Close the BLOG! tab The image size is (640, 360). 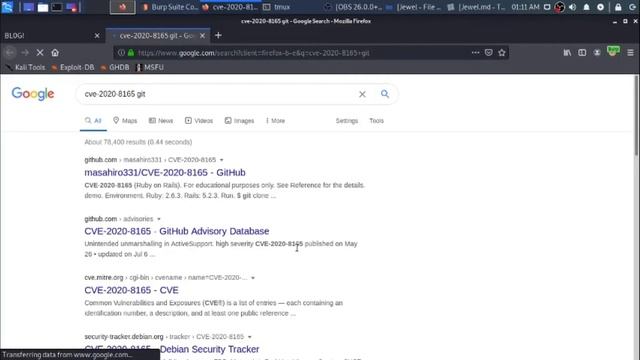(x=97, y=36)
